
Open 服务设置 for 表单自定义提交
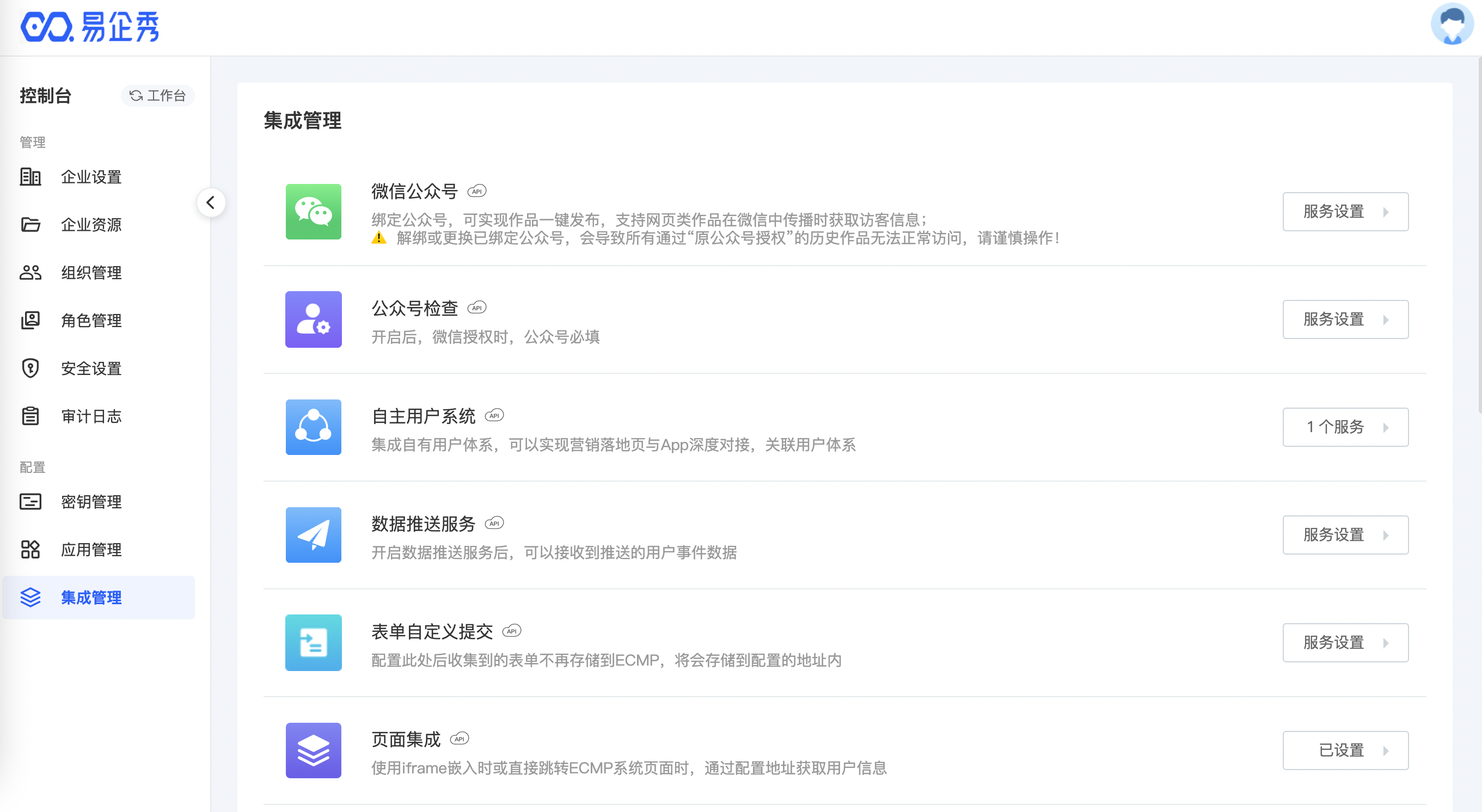tap(1346, 642)
